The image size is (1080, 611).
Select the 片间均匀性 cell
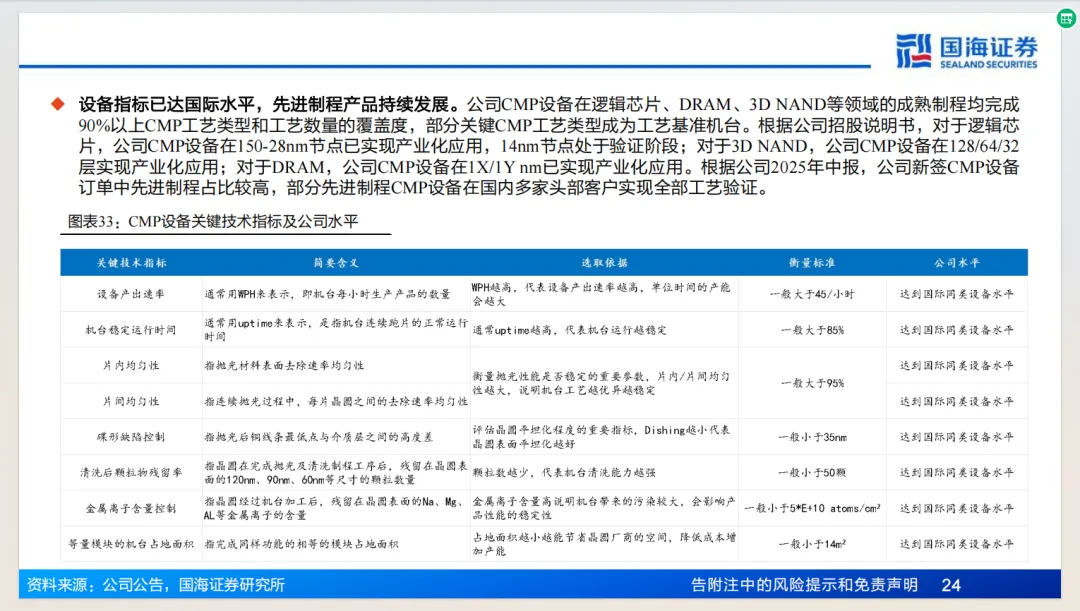131,401
